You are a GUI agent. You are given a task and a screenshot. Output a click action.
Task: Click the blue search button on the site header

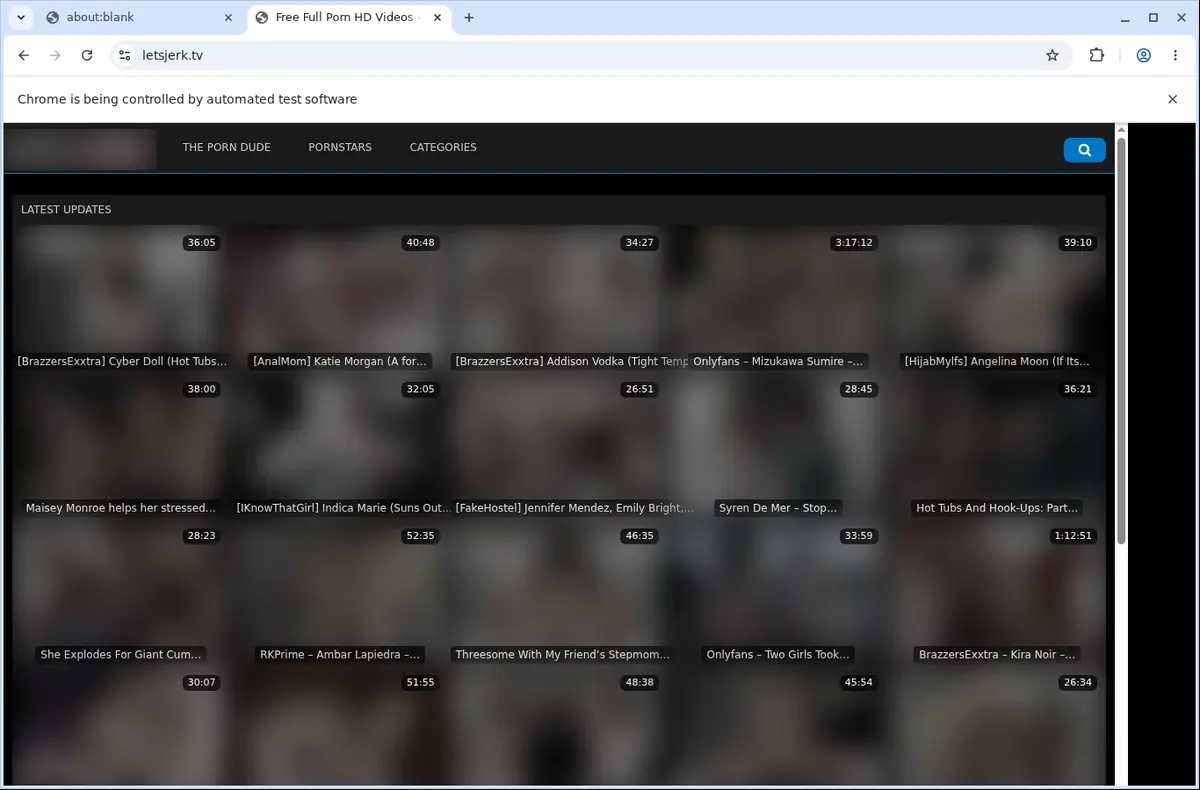1084,150
